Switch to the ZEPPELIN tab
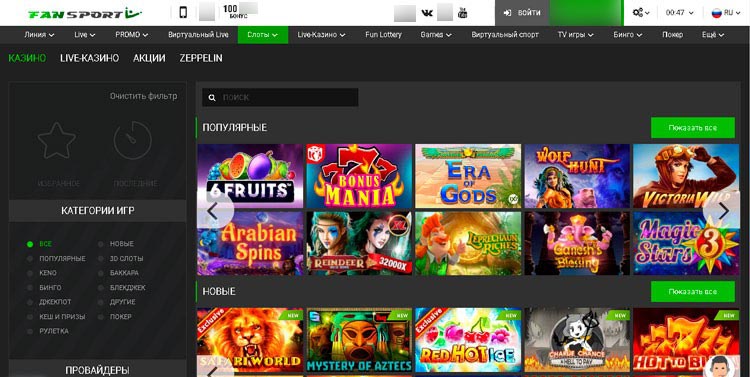The width and height of the screenshot is (750, 377). [201, 58]
